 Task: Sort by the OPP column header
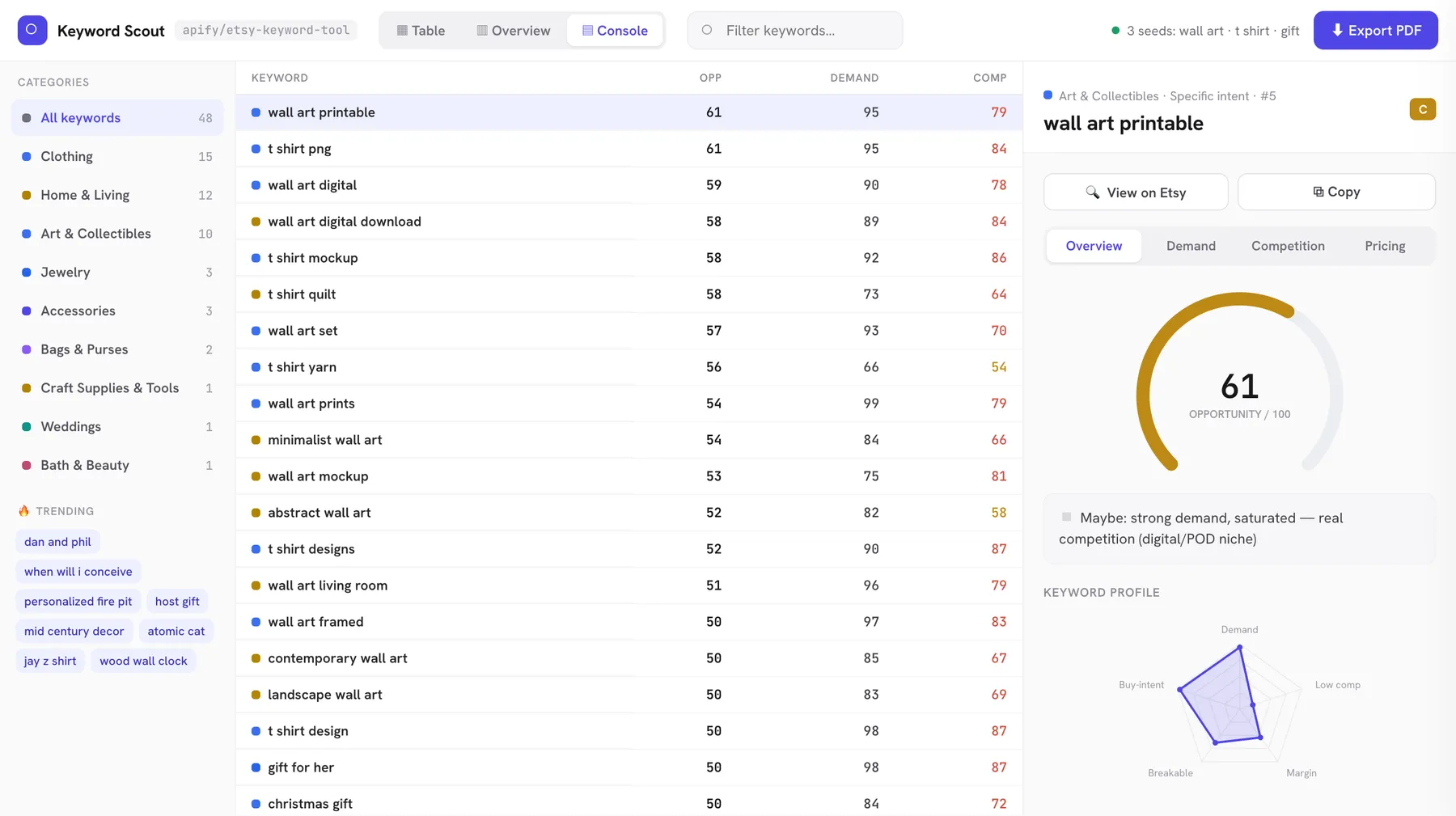710,78
